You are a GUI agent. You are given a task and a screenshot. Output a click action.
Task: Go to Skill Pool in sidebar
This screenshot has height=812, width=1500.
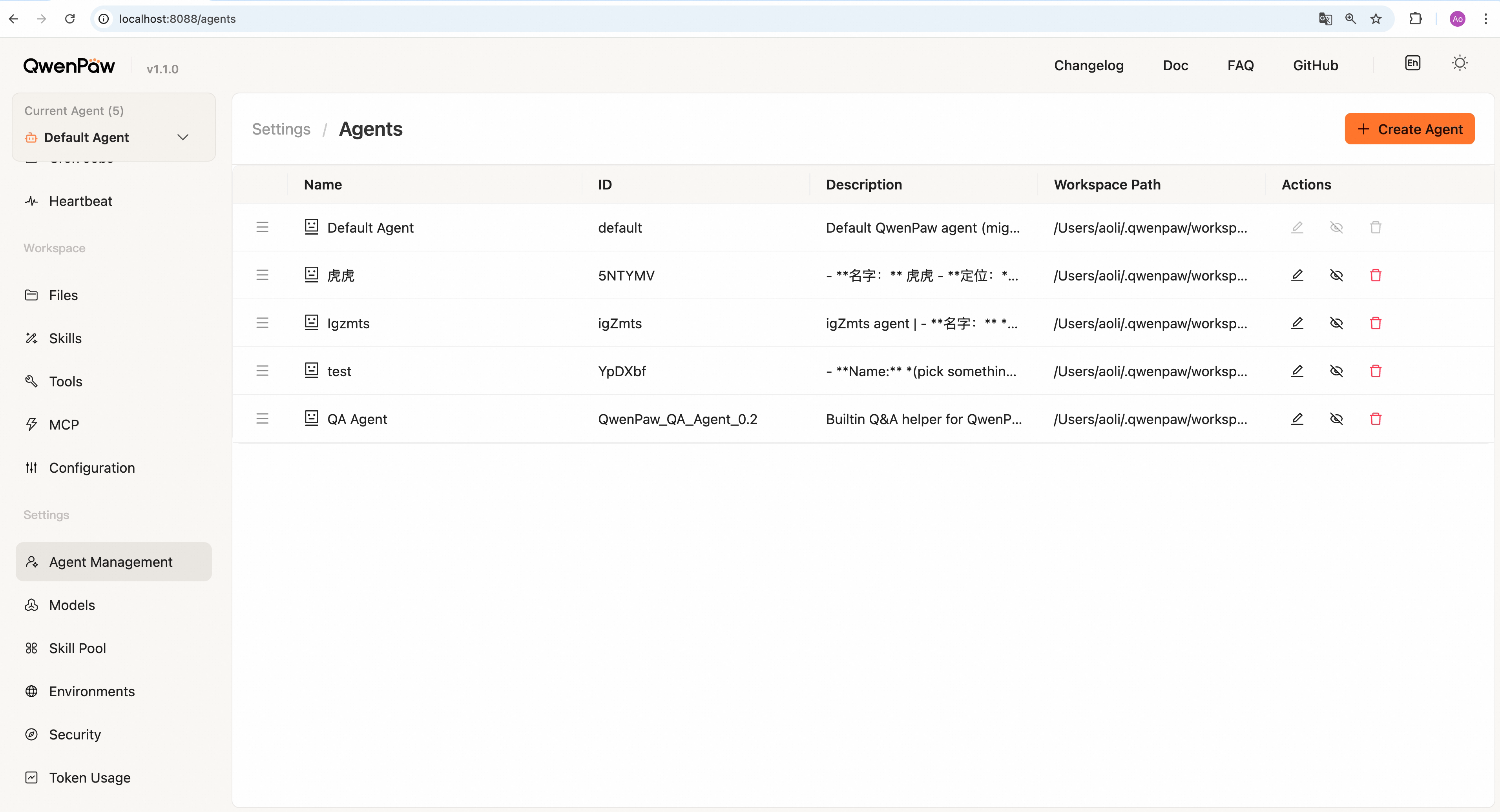pos(77,648)
